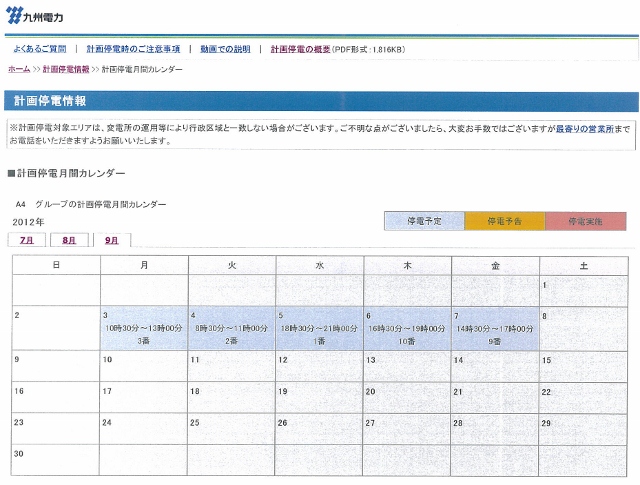640x485 pixels.
Task: Click the Wednesday 5th 18時30分 outage cell
Action: (319, 328)
